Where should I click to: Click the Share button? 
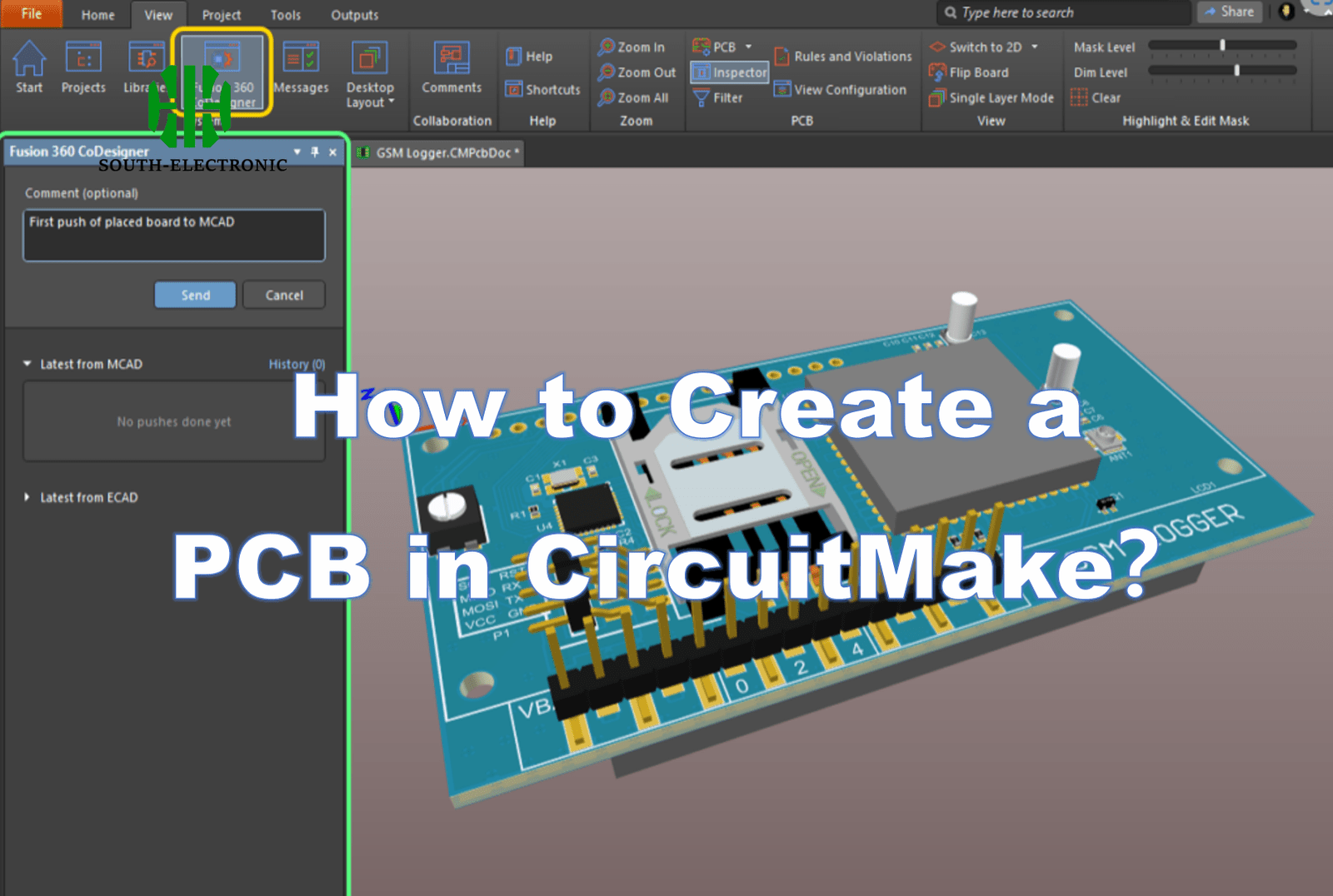(1230, 12)
